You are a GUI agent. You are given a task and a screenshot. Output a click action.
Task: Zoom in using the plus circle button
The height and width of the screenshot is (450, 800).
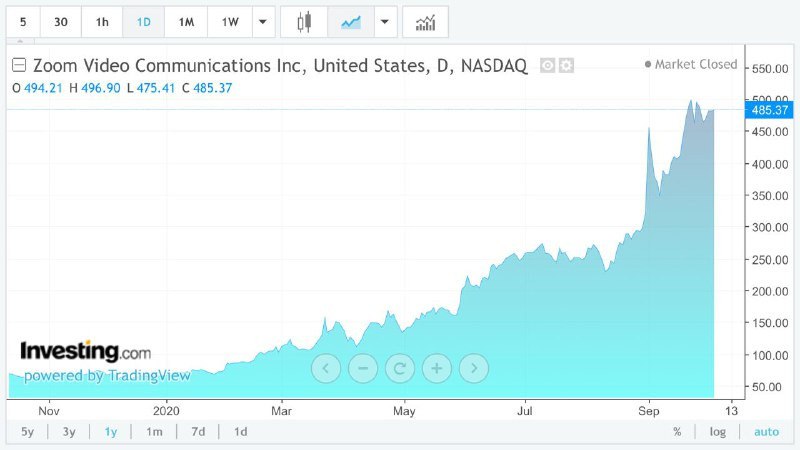coord(437,368)
